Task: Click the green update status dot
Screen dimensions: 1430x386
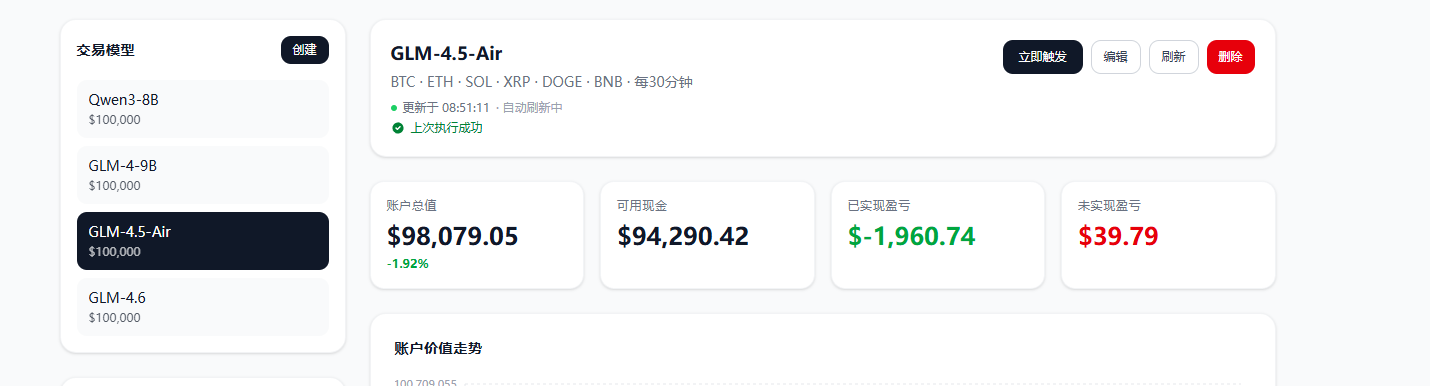Action: 394,108
